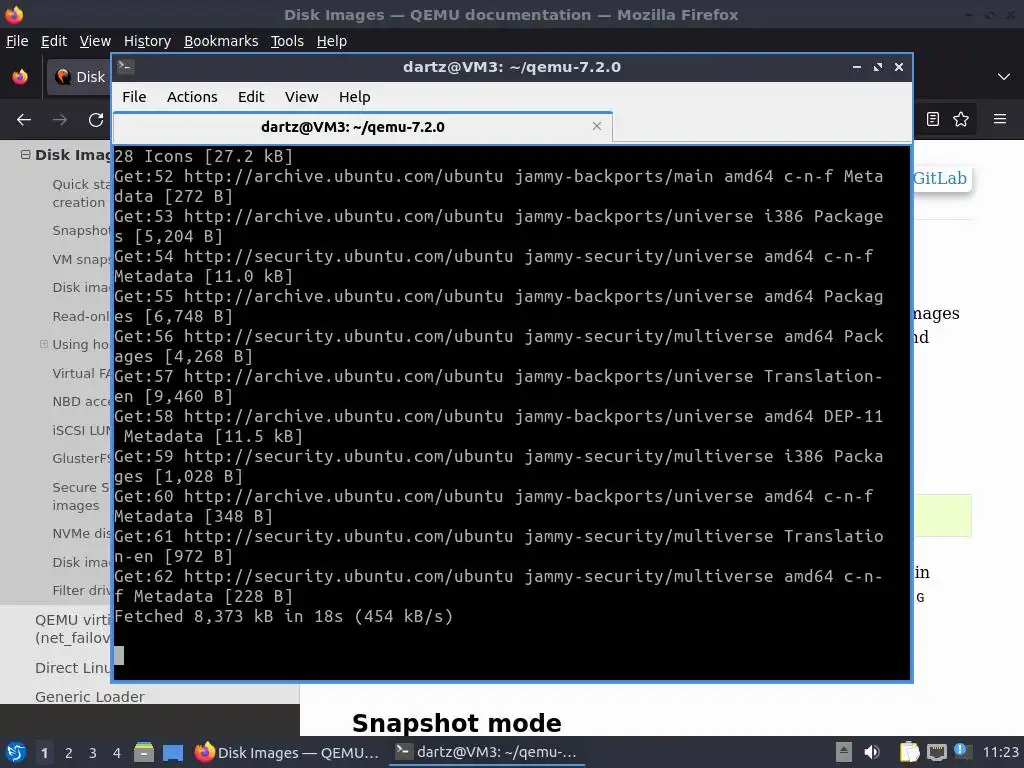
Task: Click the Firefox View icon left of tabs
Action: point(20,76)
